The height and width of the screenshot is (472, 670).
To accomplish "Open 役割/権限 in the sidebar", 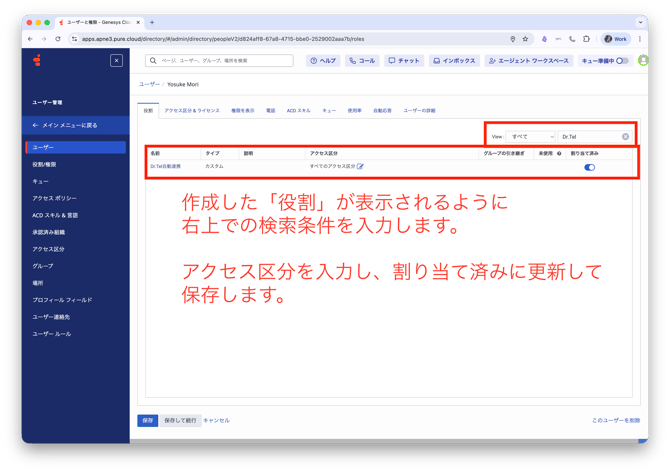I will pos(44,164).
